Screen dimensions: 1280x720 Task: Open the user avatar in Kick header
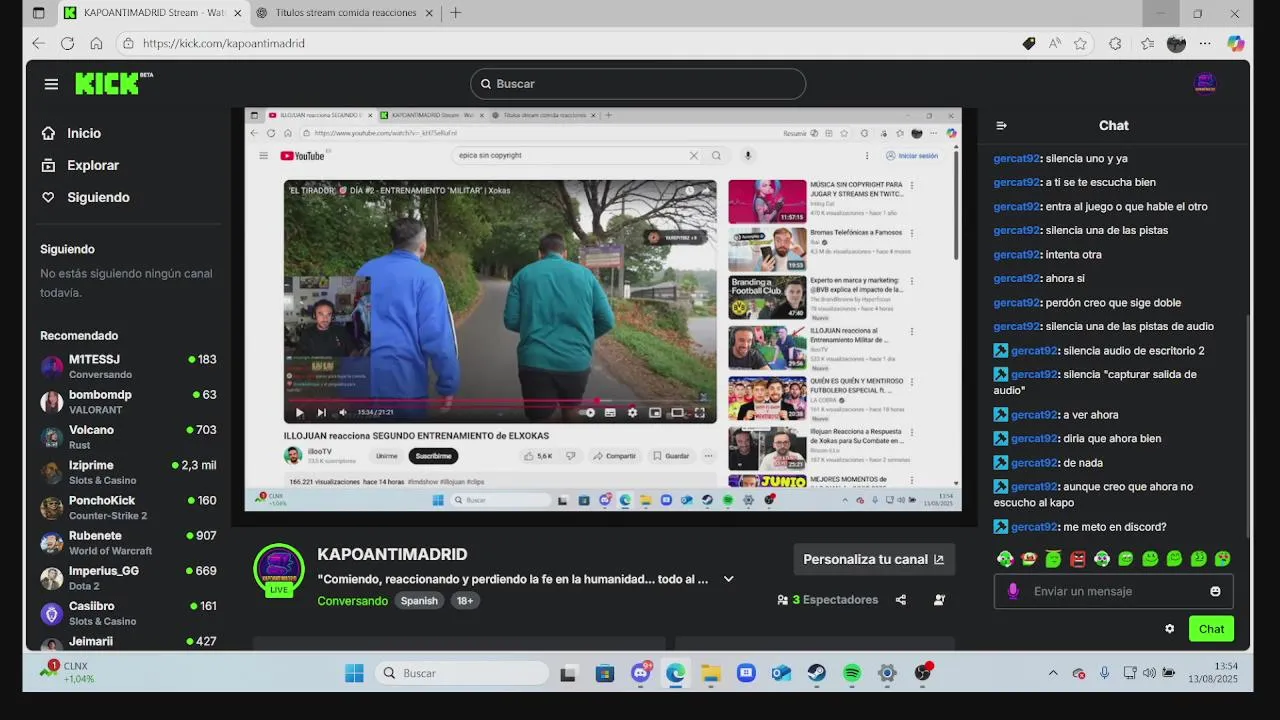1205,84
